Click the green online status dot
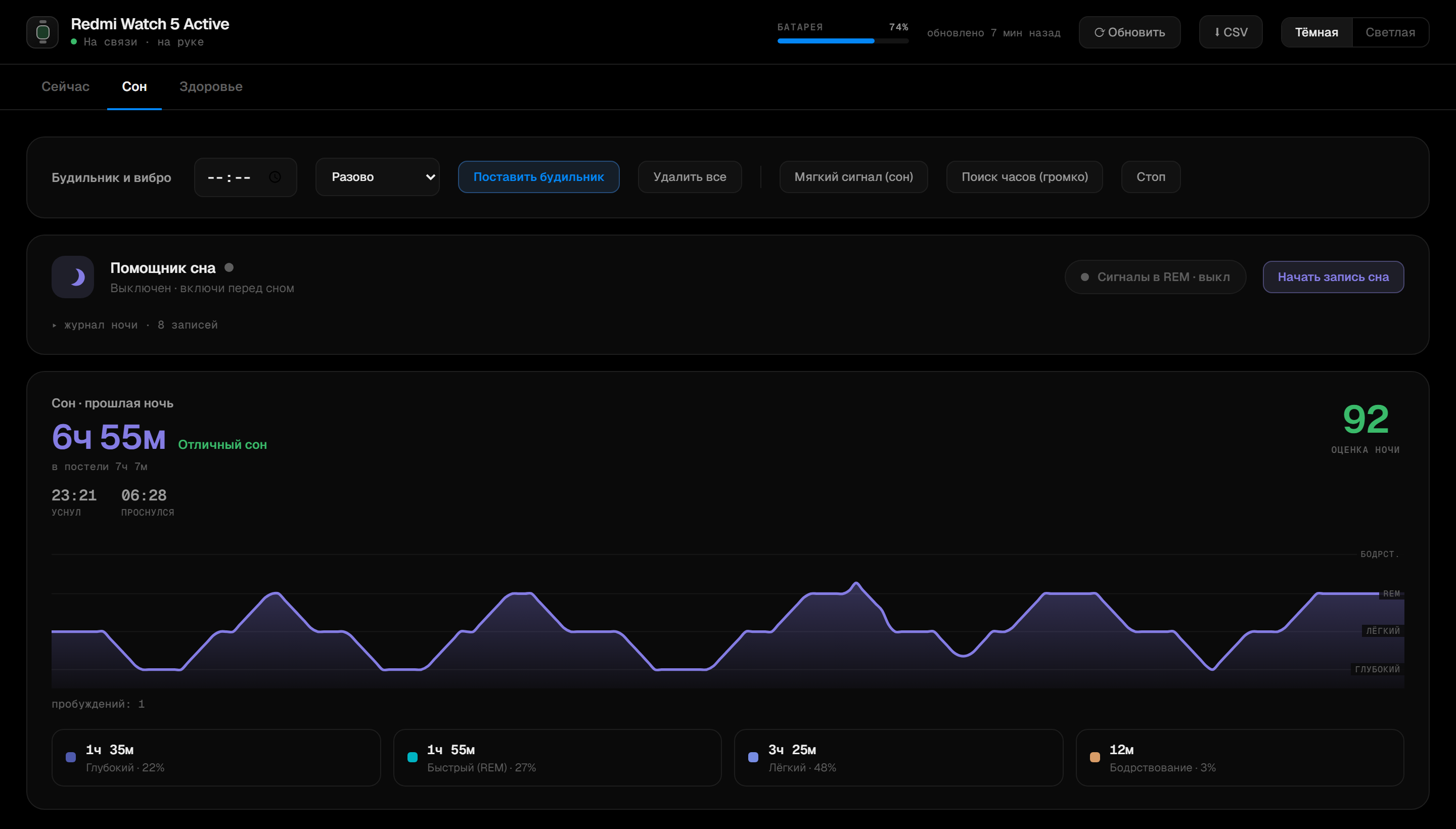Screen dimensions: 1456x829 click(x=74, y=41)
